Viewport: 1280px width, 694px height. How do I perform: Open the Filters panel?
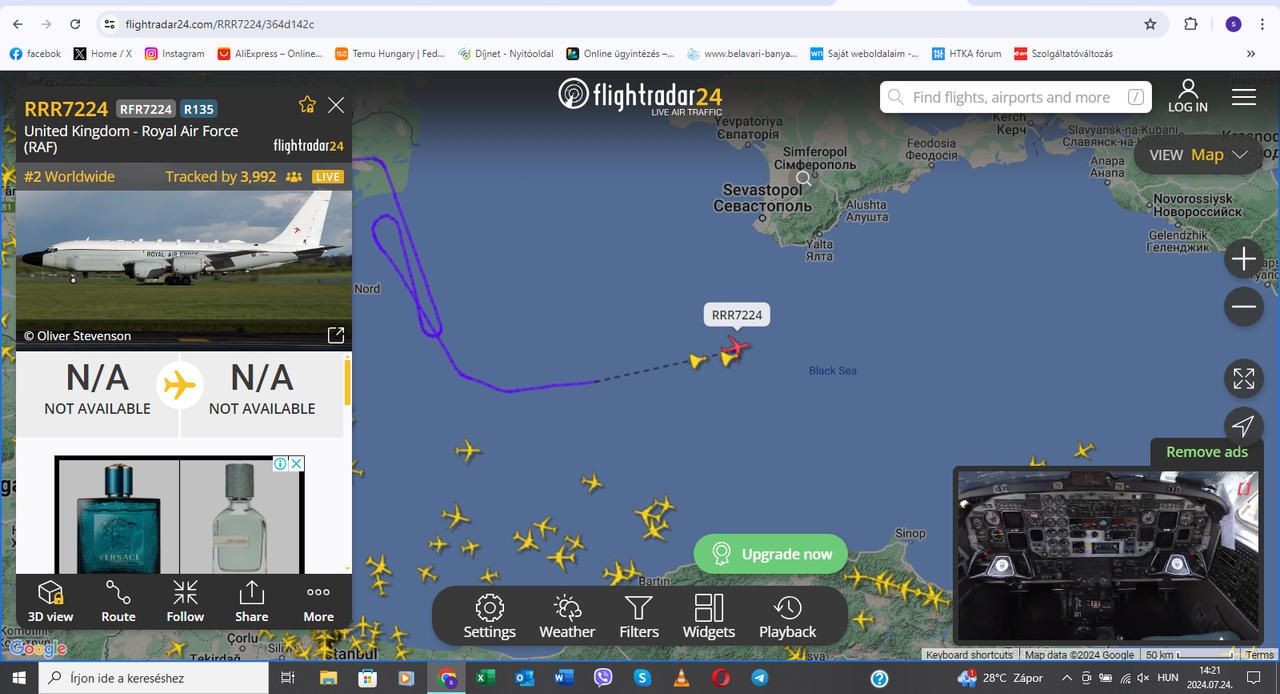click(639, 616)
